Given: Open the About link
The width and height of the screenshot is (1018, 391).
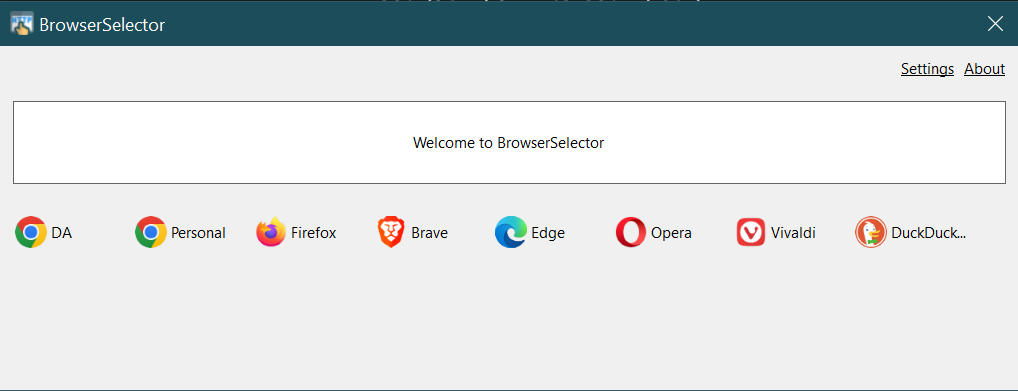Looking at the screenshot, I should click(984, 69).
